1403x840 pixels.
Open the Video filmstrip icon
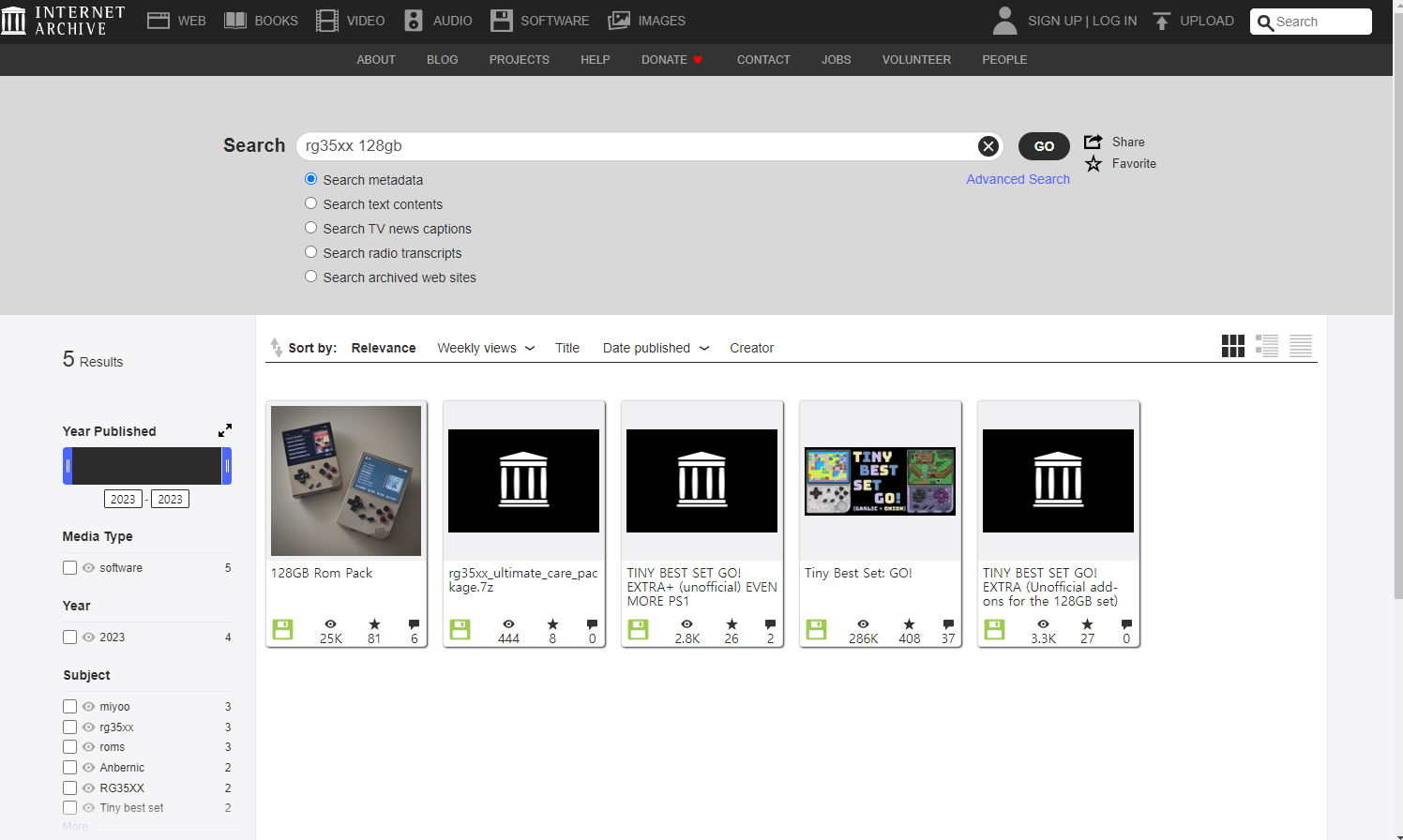tap(327, 21)
